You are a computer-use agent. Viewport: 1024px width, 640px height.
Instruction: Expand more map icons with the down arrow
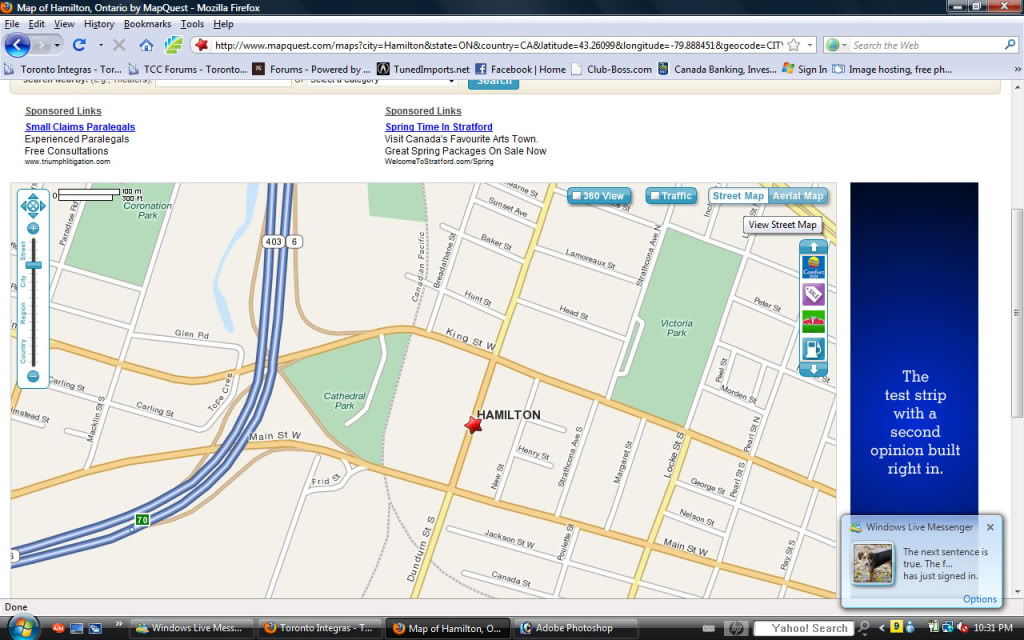812,369
